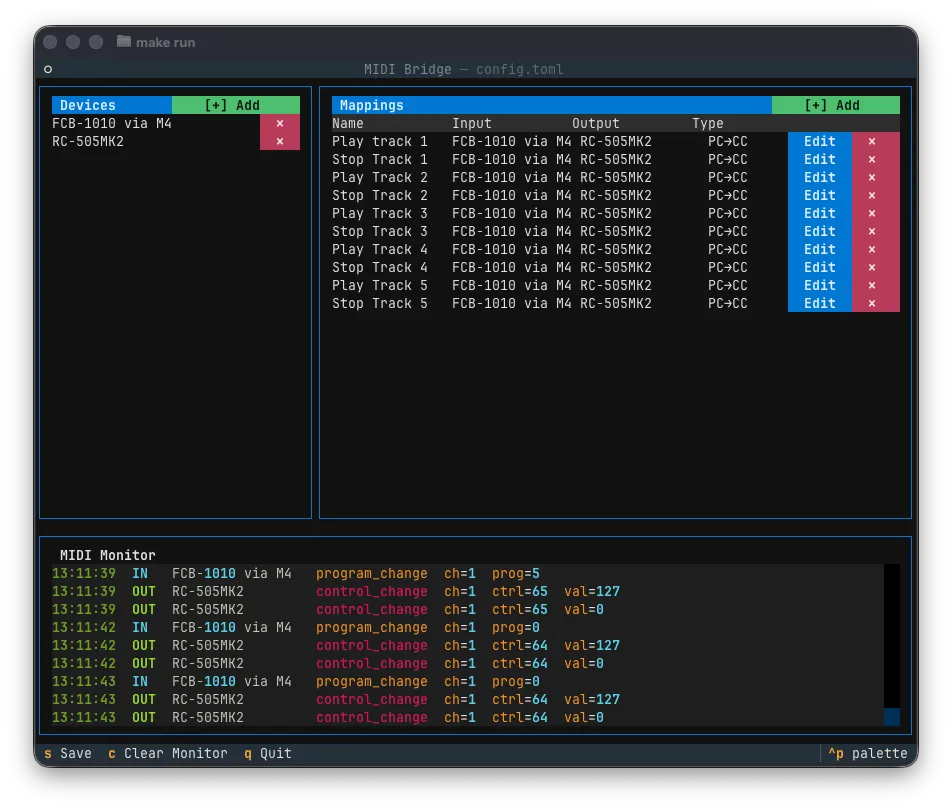Edit the Play Track 5 mapping
This screenshot has height=809, width=952.
click(820, 285)
